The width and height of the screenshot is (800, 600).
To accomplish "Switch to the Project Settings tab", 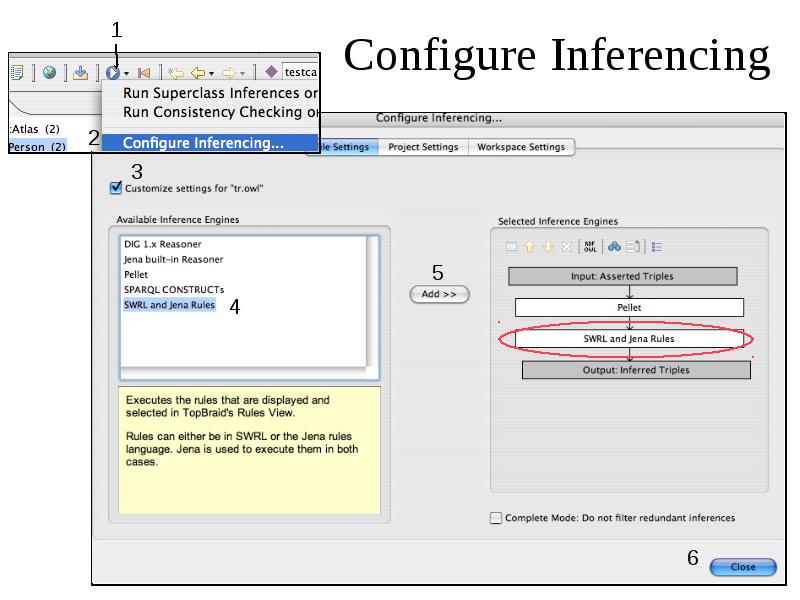I will (x=423, y=147).
